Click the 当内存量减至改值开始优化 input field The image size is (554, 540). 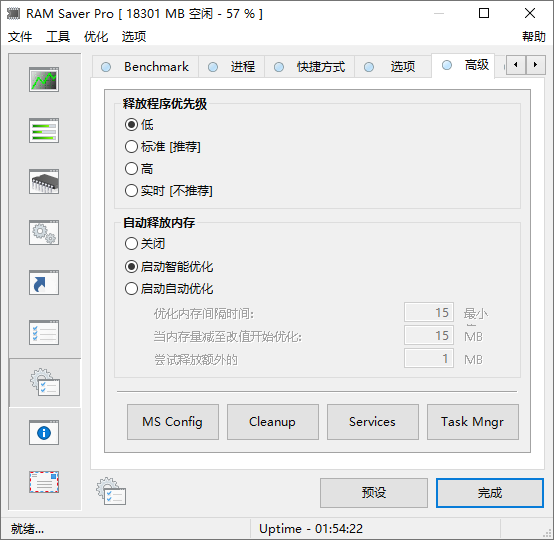pos(429,335)
